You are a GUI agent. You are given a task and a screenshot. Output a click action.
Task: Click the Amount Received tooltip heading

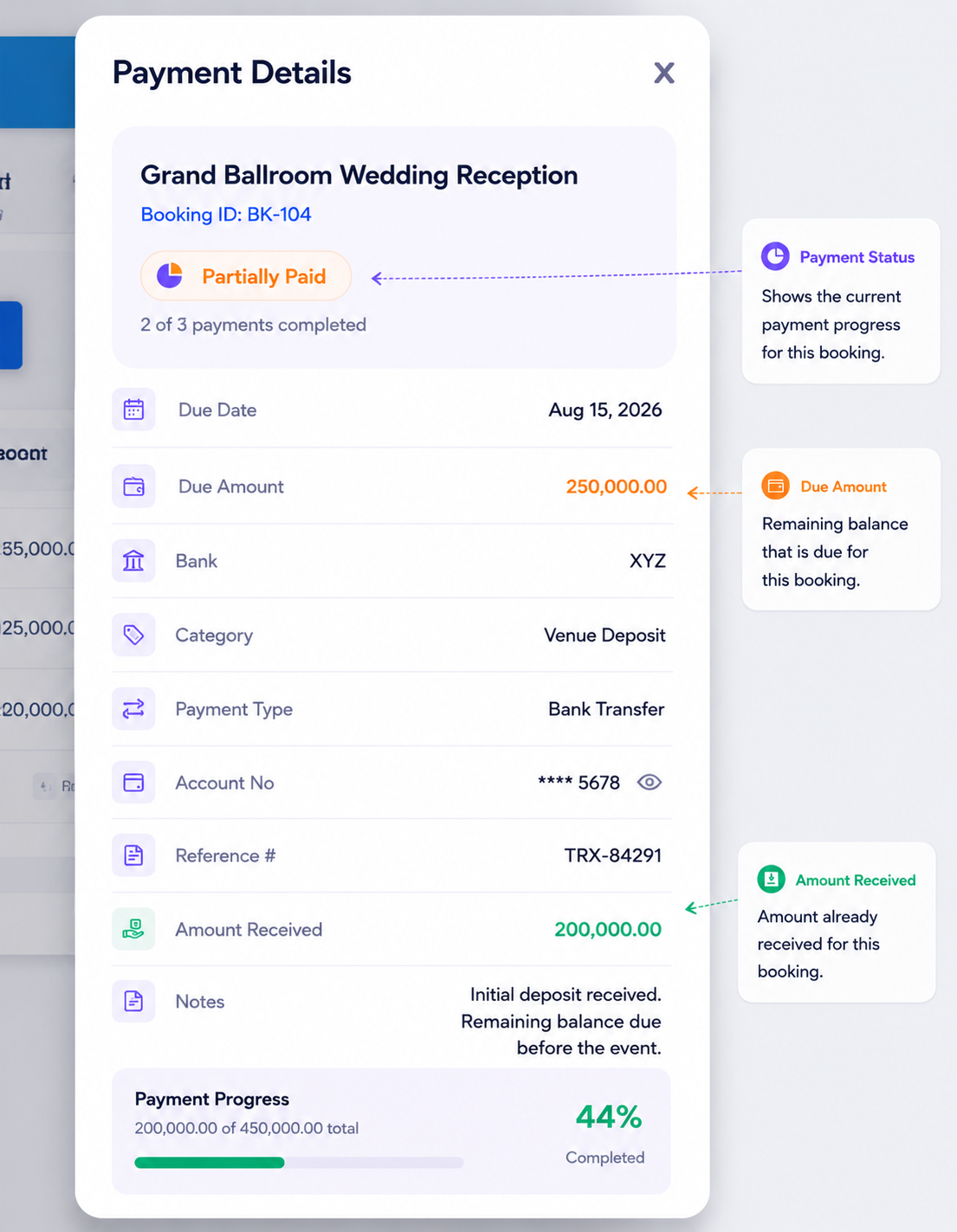tap(856, 880)
